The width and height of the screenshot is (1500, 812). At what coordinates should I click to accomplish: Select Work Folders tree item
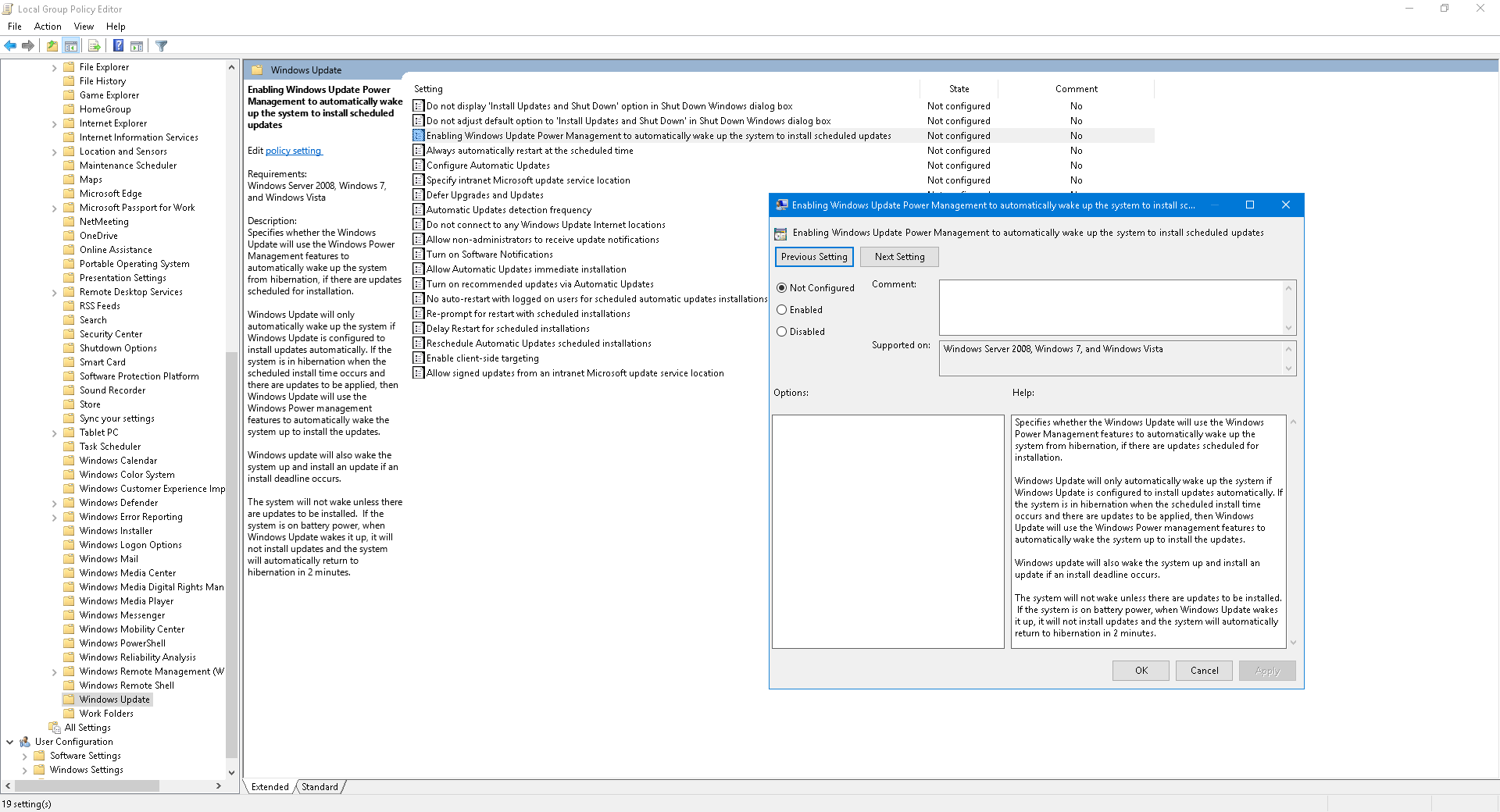pyautogui.click(x=106, y=714)
